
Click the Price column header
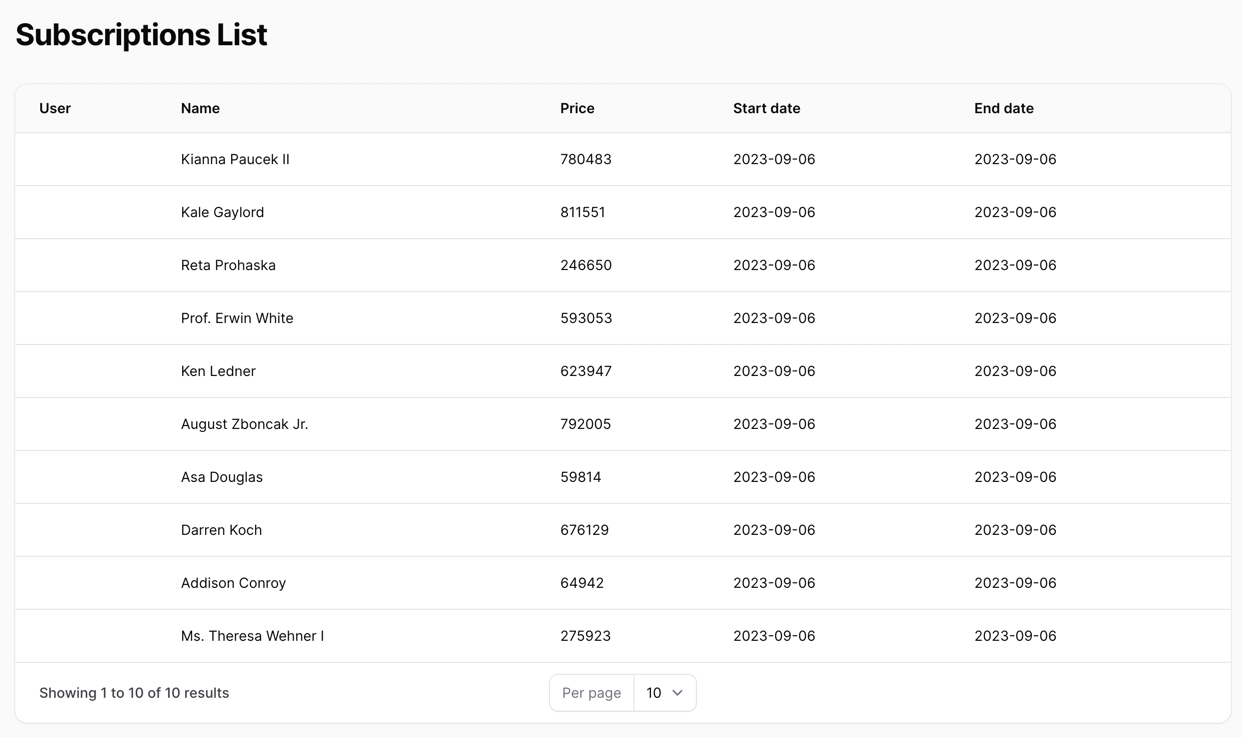point(577,108)
